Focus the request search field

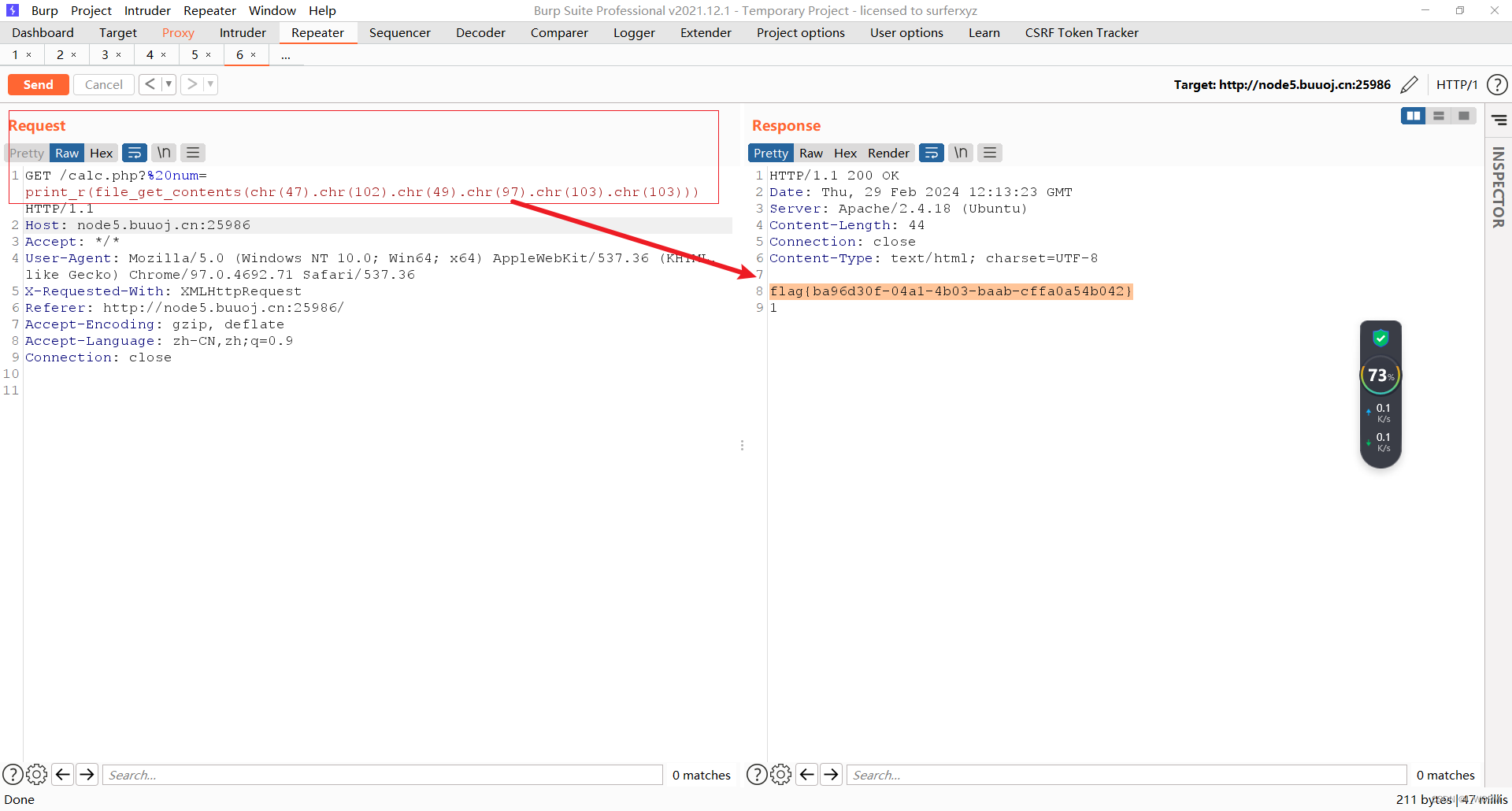[383, 775]
